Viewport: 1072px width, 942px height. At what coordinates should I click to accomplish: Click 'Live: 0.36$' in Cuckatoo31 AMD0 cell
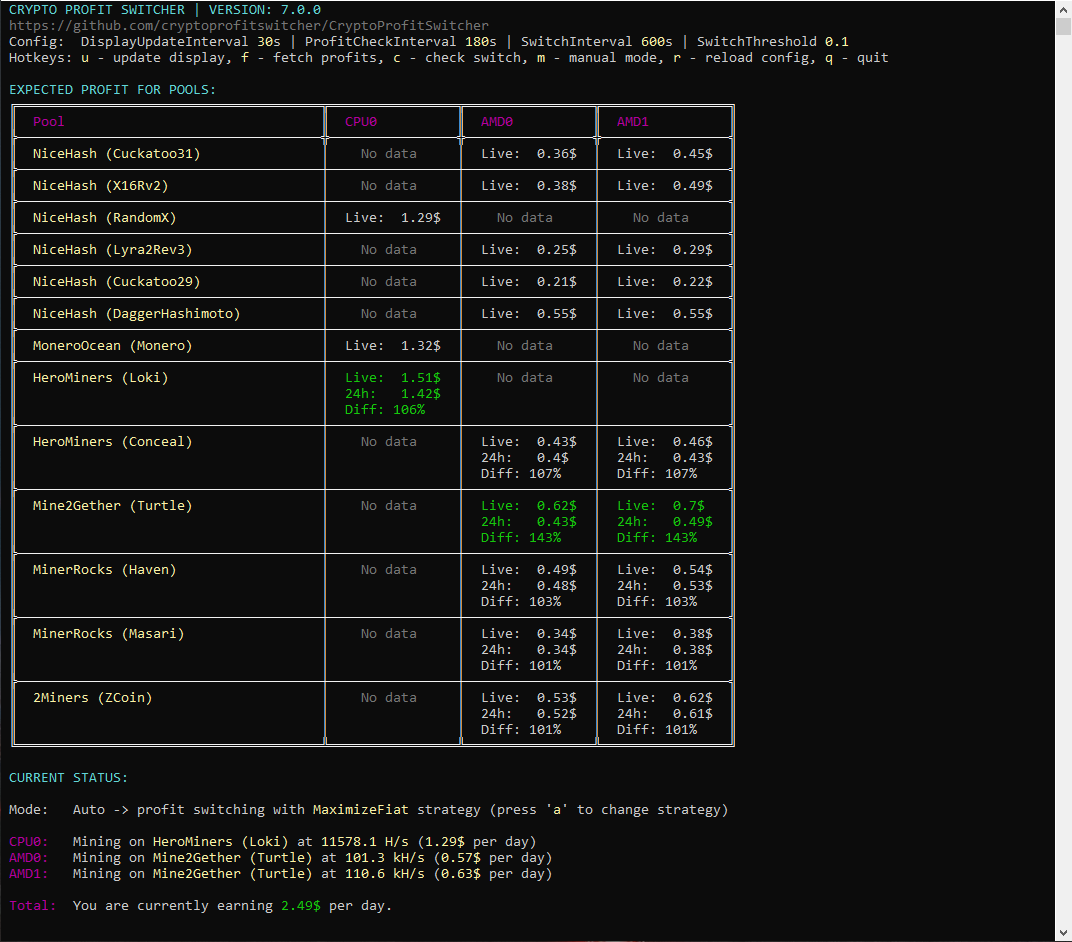(529, 154)
